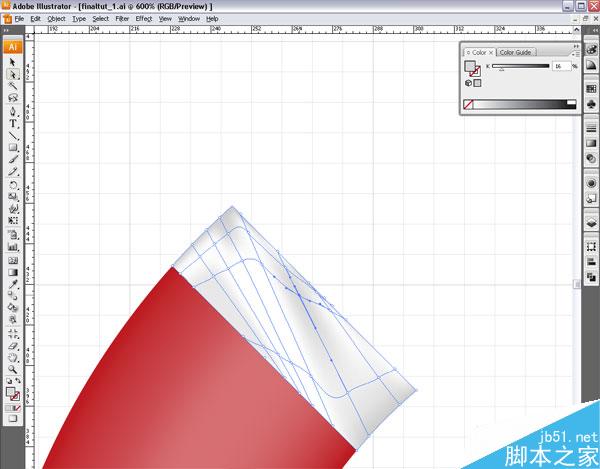Open the Color panel options menu
Viewport: 600px width, 469px height.
576,54
